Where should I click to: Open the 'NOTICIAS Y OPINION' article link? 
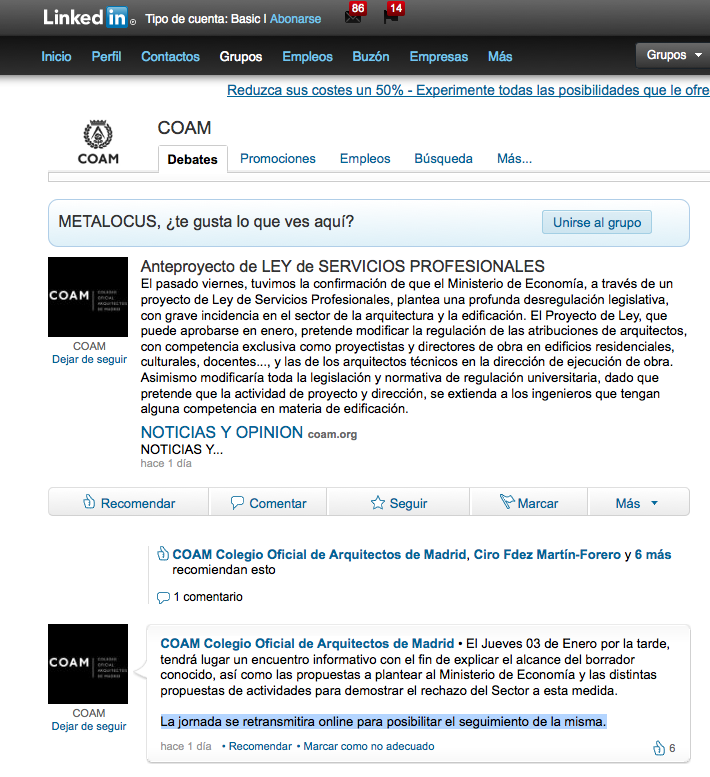[x=221, y=433]
